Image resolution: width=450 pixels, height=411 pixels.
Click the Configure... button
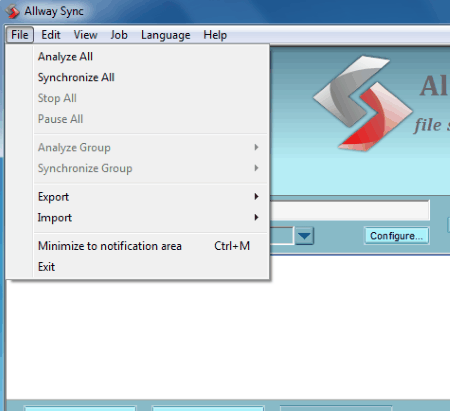396,236
